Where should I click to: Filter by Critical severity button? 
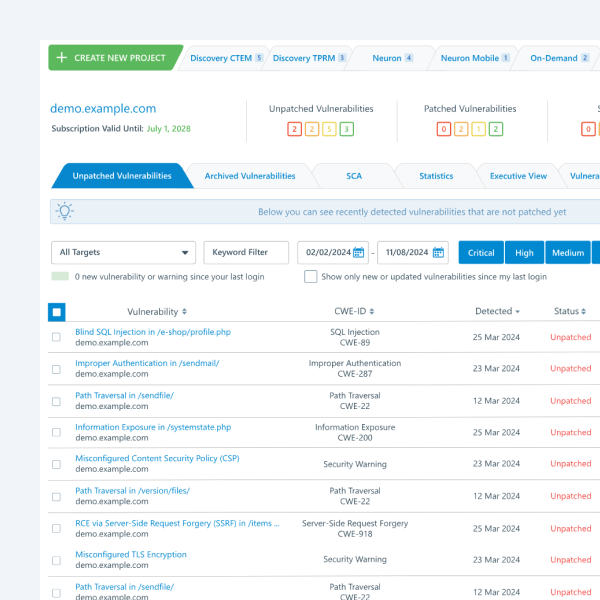[x=481, y=253]
